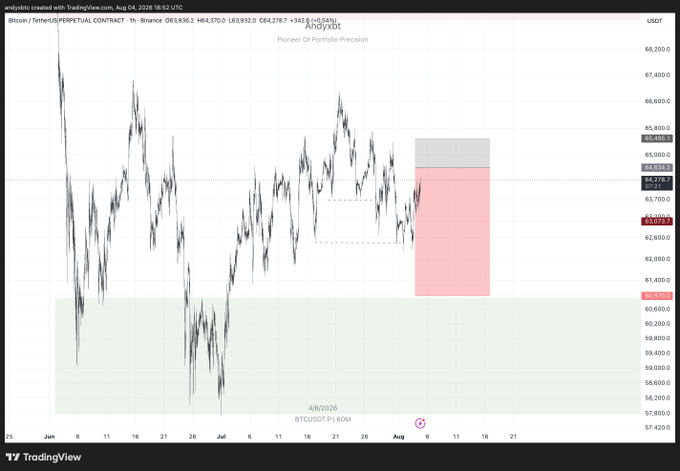The image size is (680, 471).
Task: Click the 57,420.0 price axis tick
Action: click(657, 428)
